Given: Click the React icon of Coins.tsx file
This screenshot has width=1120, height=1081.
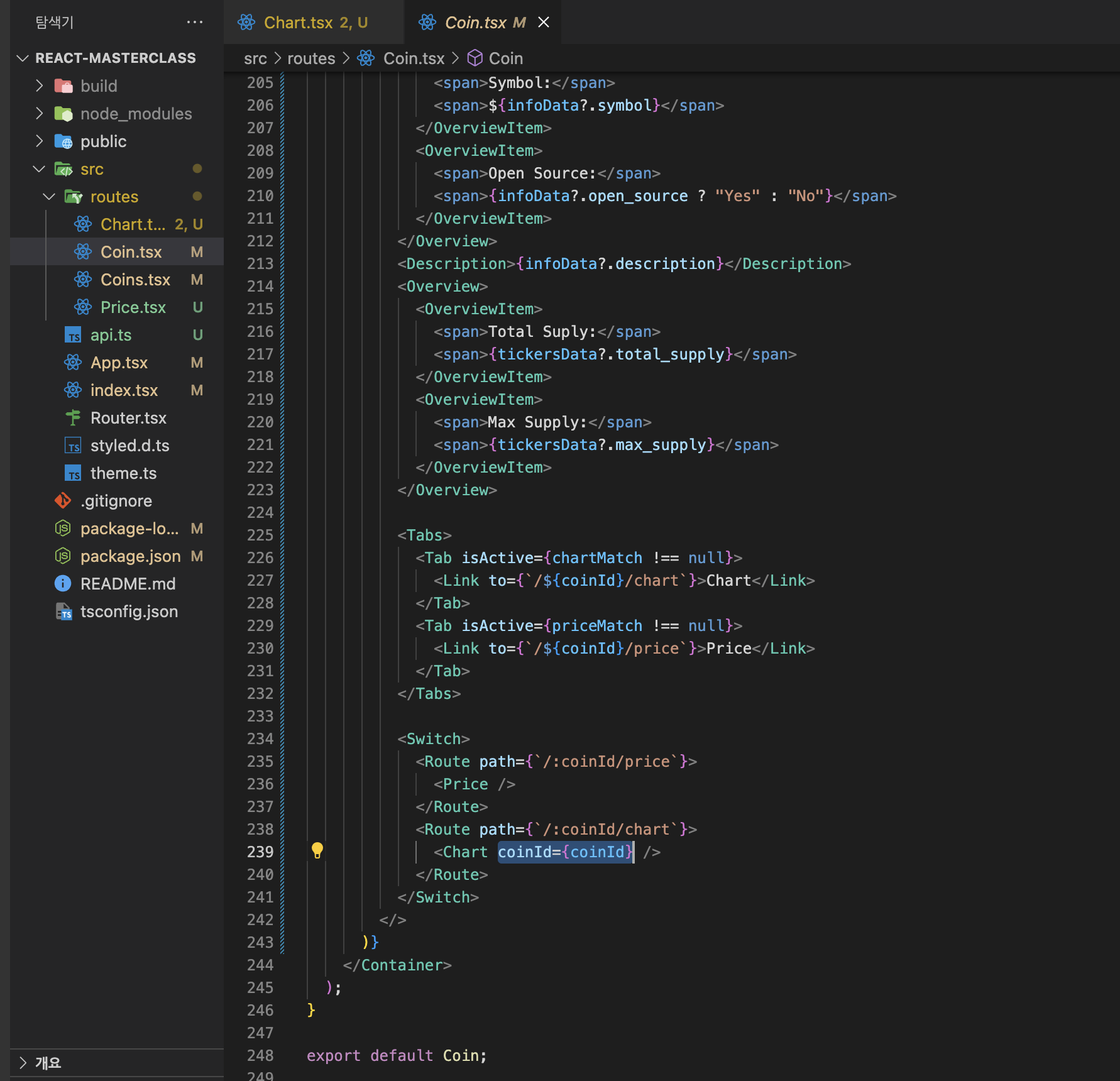Looking at the screenshot, I should 83,280.
